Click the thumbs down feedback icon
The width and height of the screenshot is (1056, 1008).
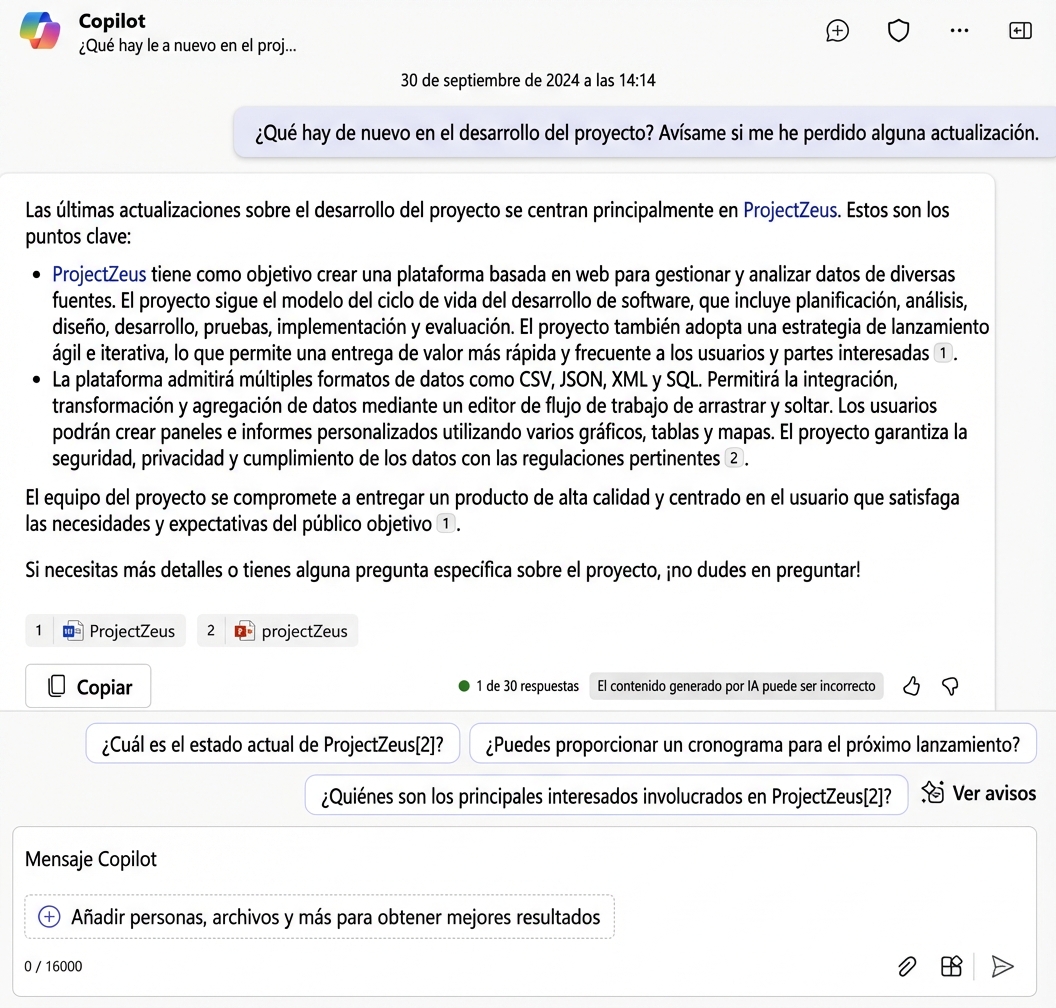tap(951, 686)
